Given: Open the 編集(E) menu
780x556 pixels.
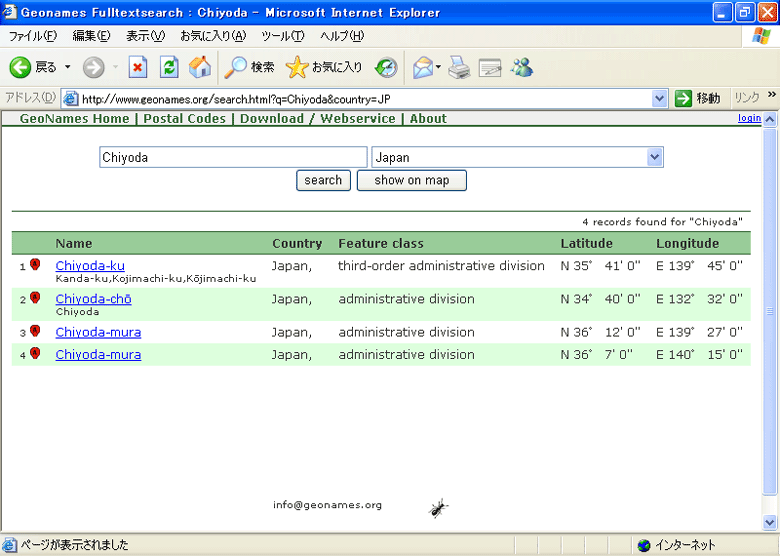Looking at the screenshot, I should (92, 36).
